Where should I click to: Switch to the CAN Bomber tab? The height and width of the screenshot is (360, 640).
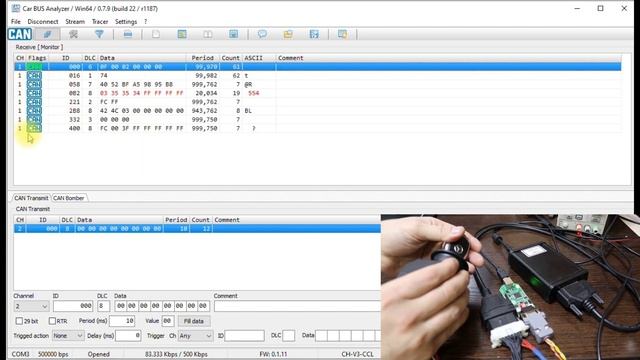(x=69, y=198)
